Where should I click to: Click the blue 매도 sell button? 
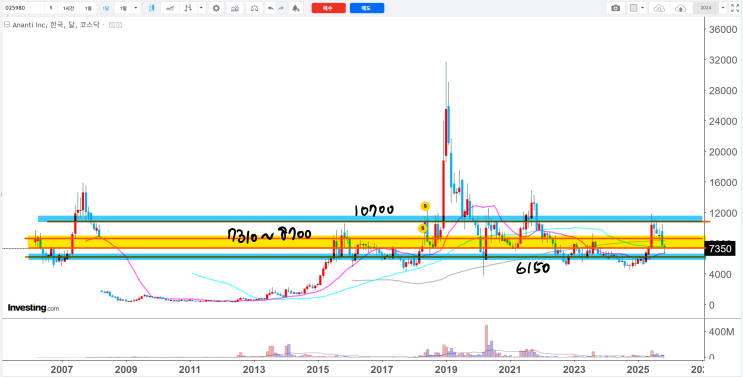click(367, 8)
